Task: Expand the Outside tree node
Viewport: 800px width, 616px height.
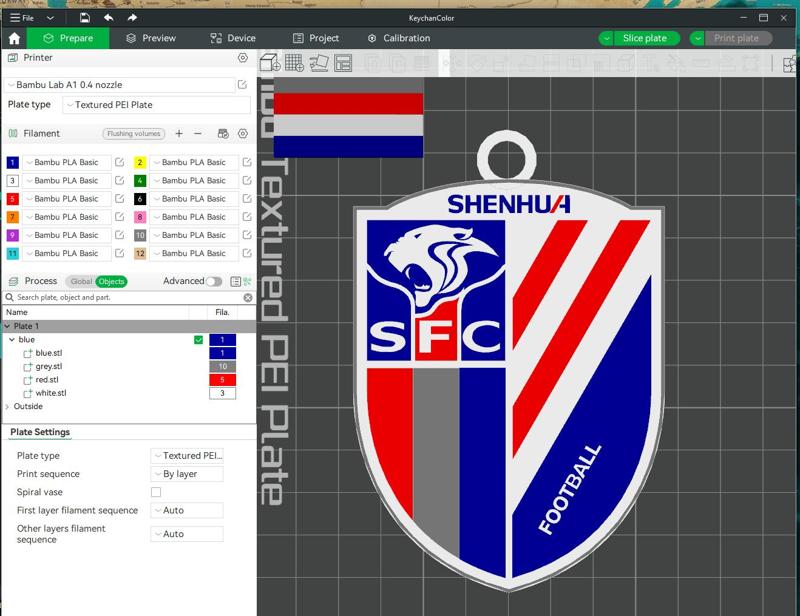Action: click(7, 407)
